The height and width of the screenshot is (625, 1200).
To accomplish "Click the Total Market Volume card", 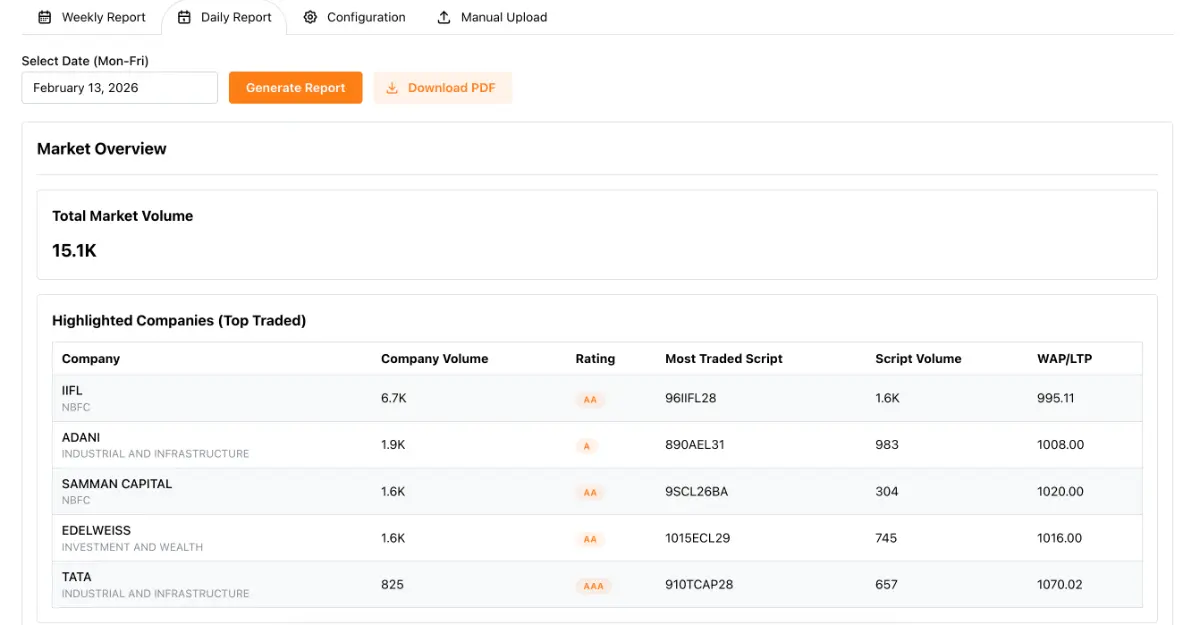I will 596,234.
